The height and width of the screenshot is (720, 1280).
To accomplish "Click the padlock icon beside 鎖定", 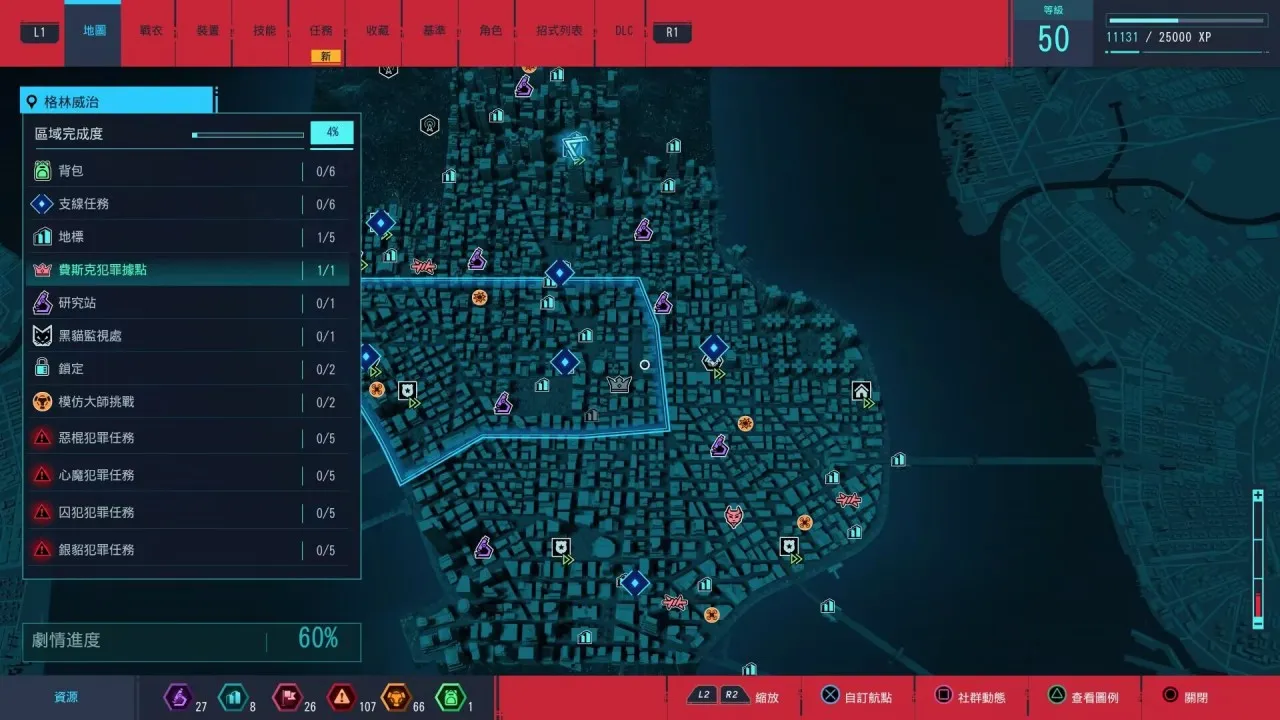I will click(42, 368).
